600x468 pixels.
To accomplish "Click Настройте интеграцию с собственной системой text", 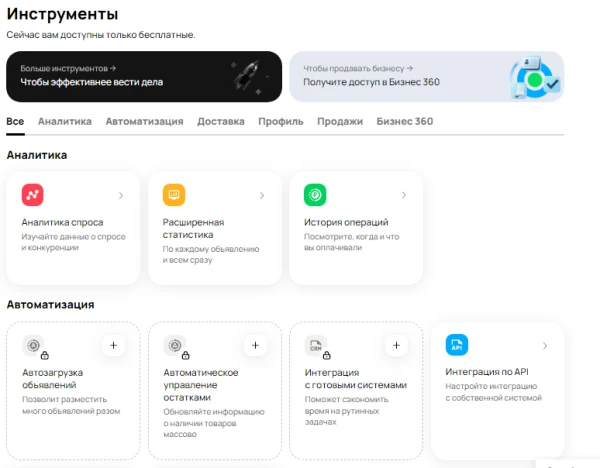I will 494,392.
